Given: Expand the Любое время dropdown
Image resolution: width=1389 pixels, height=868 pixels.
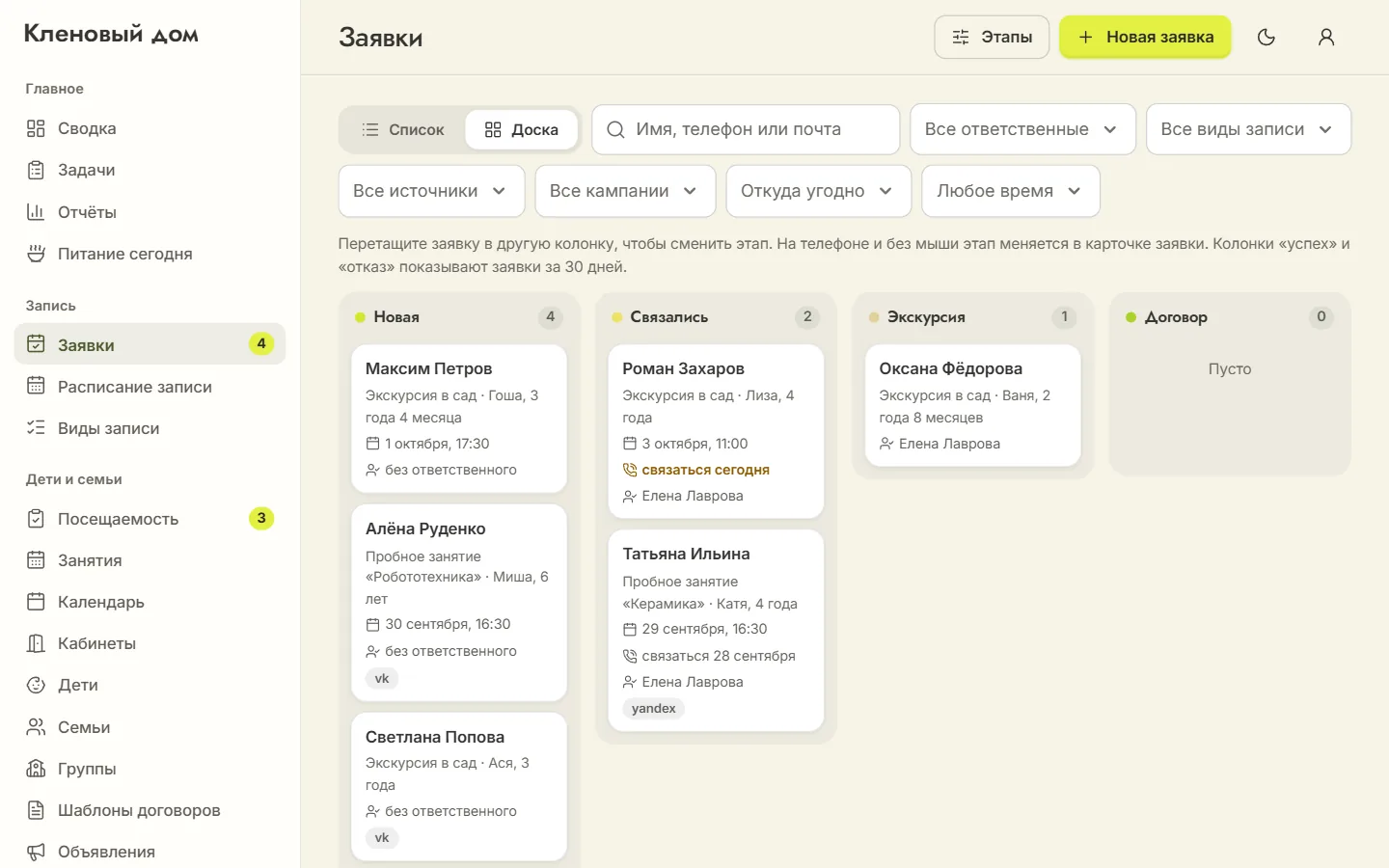Looking at the screenshot, I should (1010, 191).
